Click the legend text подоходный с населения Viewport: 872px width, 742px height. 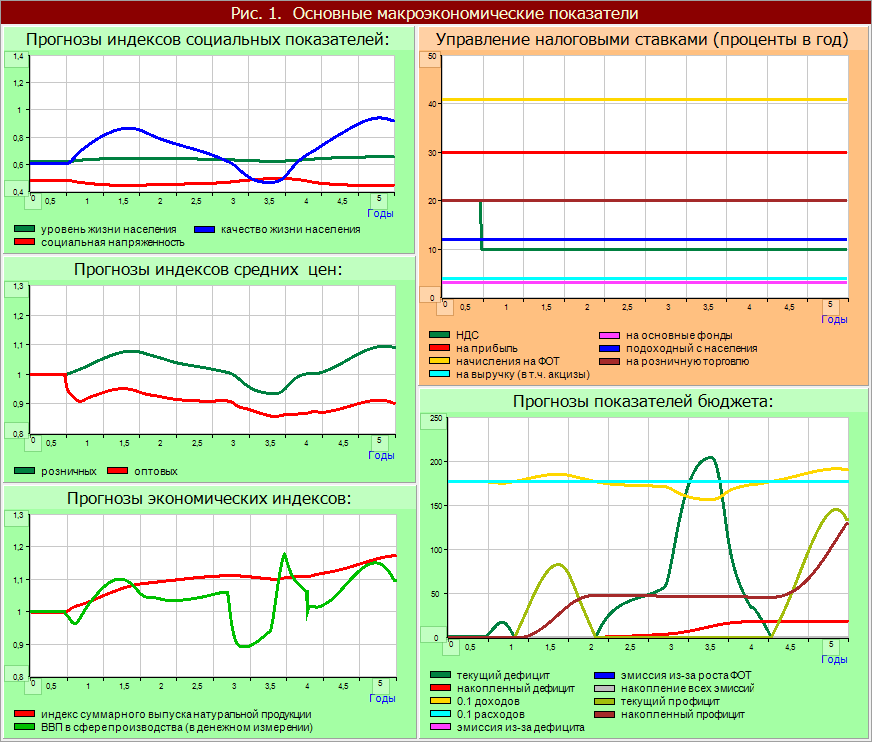click(x=692, y=348)
